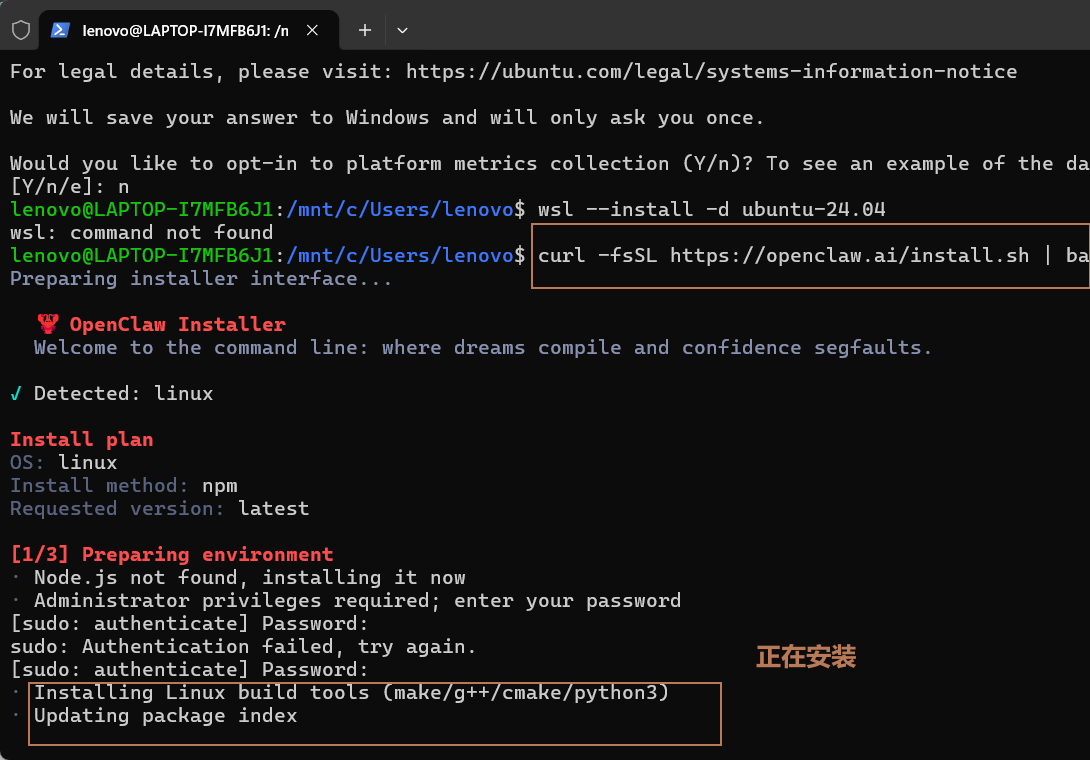Viewport: 1090px width, 760px height.
Task: Click the red Install plan heading
Action: click(82, 439)
